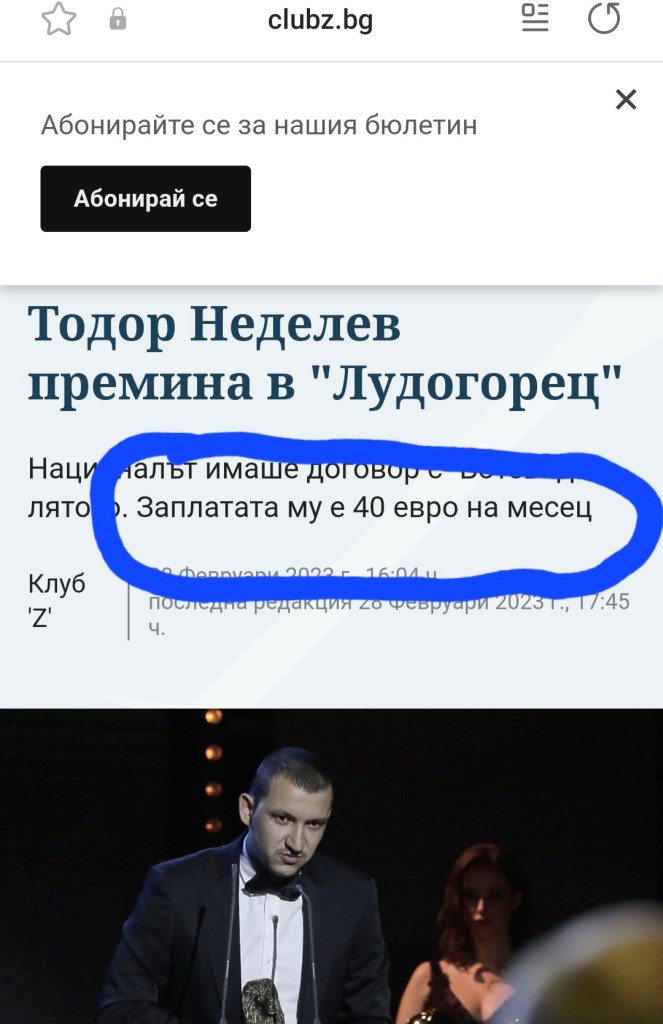
Task: Click the article subtitle about договор
Action: 310,488
